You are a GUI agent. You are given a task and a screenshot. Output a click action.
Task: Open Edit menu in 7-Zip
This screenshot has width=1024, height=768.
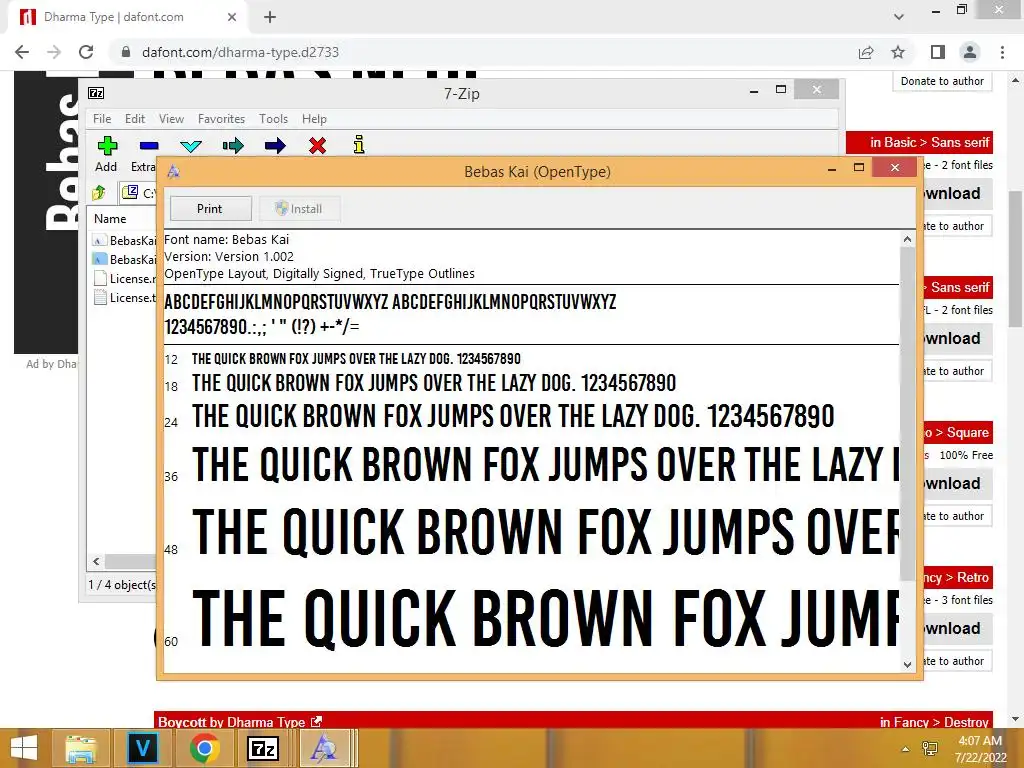pyautogui.click(x=135, y=119)
